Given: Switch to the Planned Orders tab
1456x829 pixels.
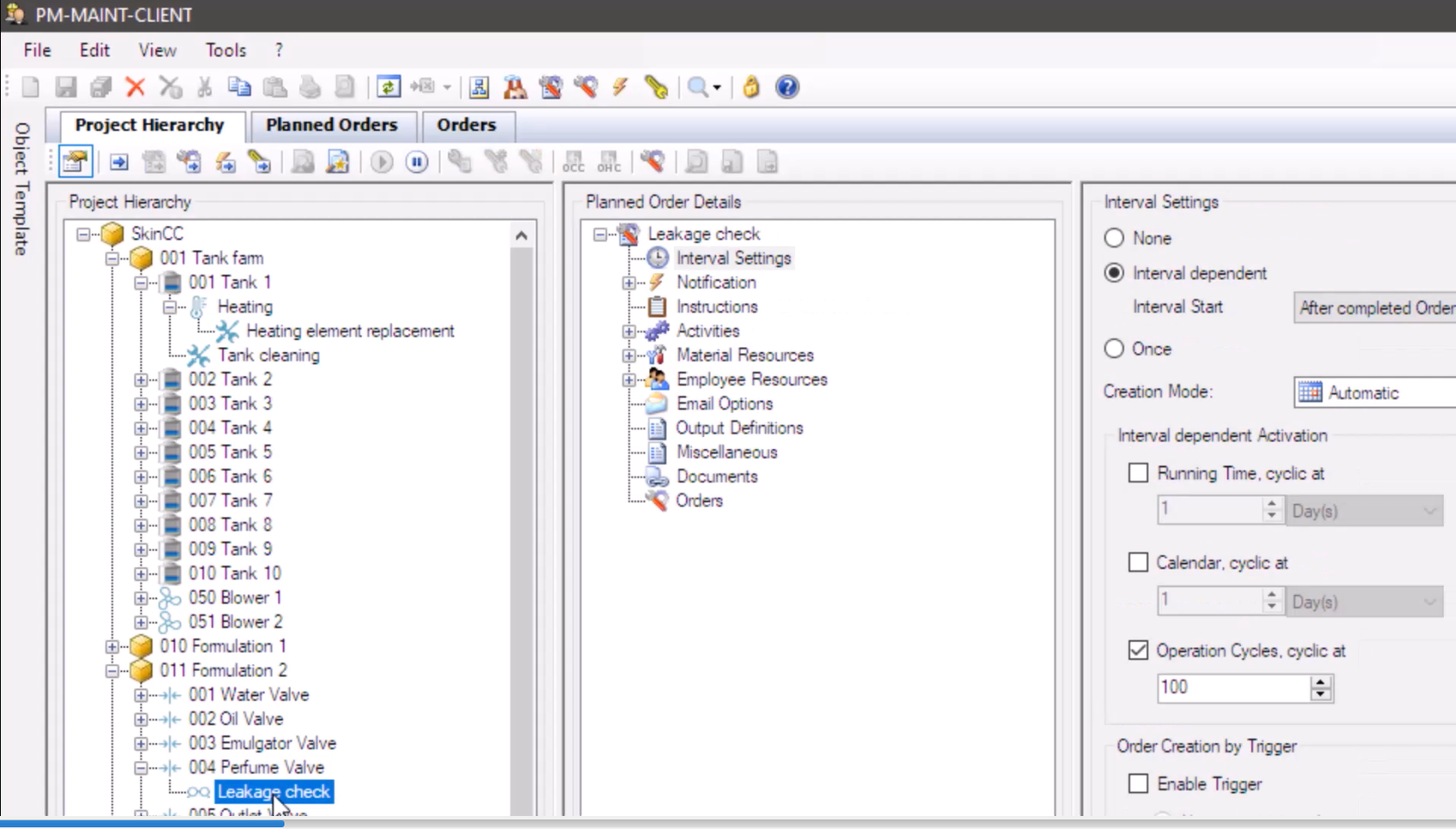Looking at the screenshot, I should tap(331, 125).
